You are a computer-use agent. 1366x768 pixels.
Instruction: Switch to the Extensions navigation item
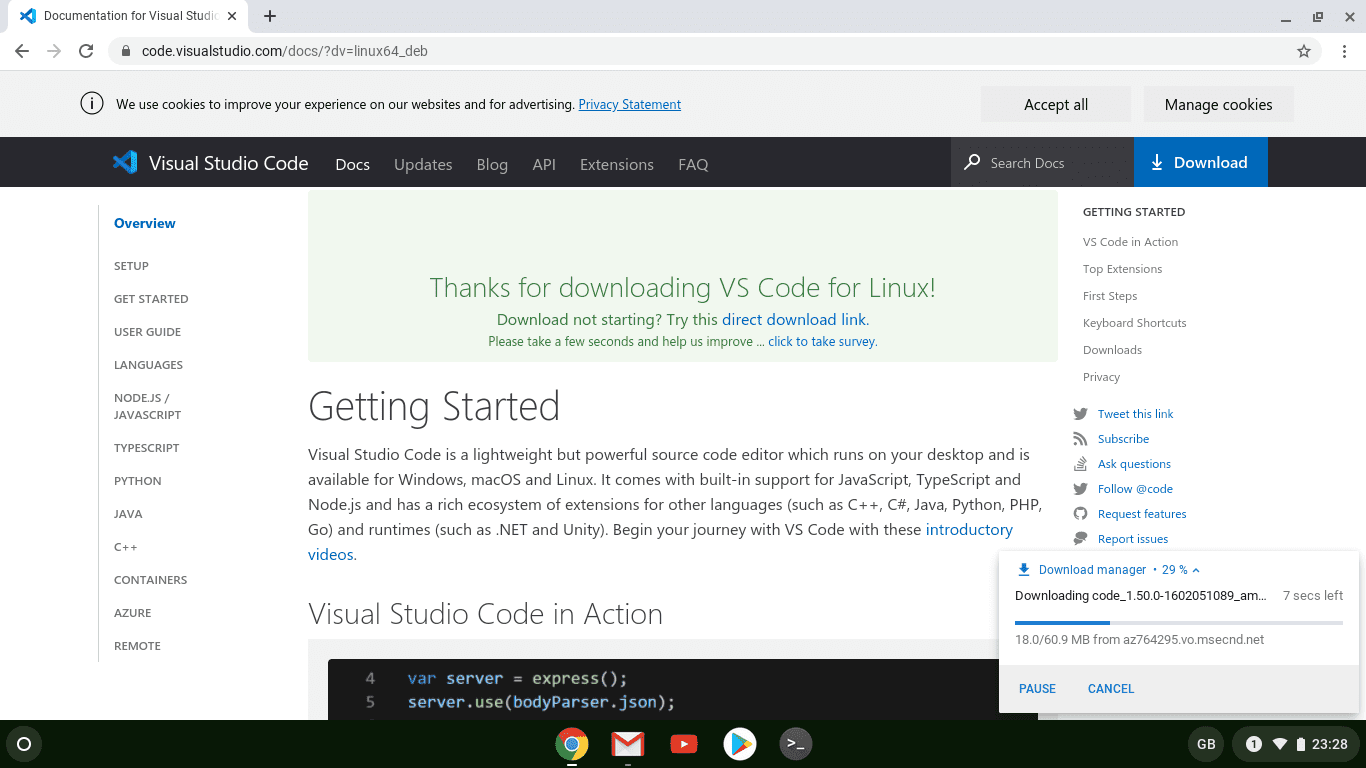(616, 164)
